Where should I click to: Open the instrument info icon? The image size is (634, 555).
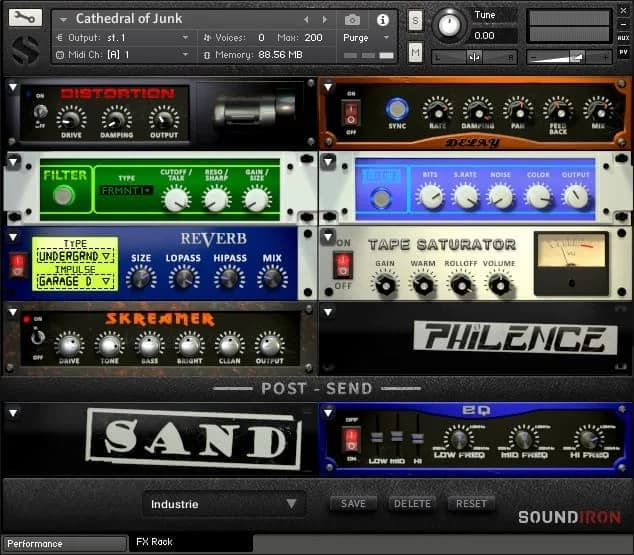[382, 19]
